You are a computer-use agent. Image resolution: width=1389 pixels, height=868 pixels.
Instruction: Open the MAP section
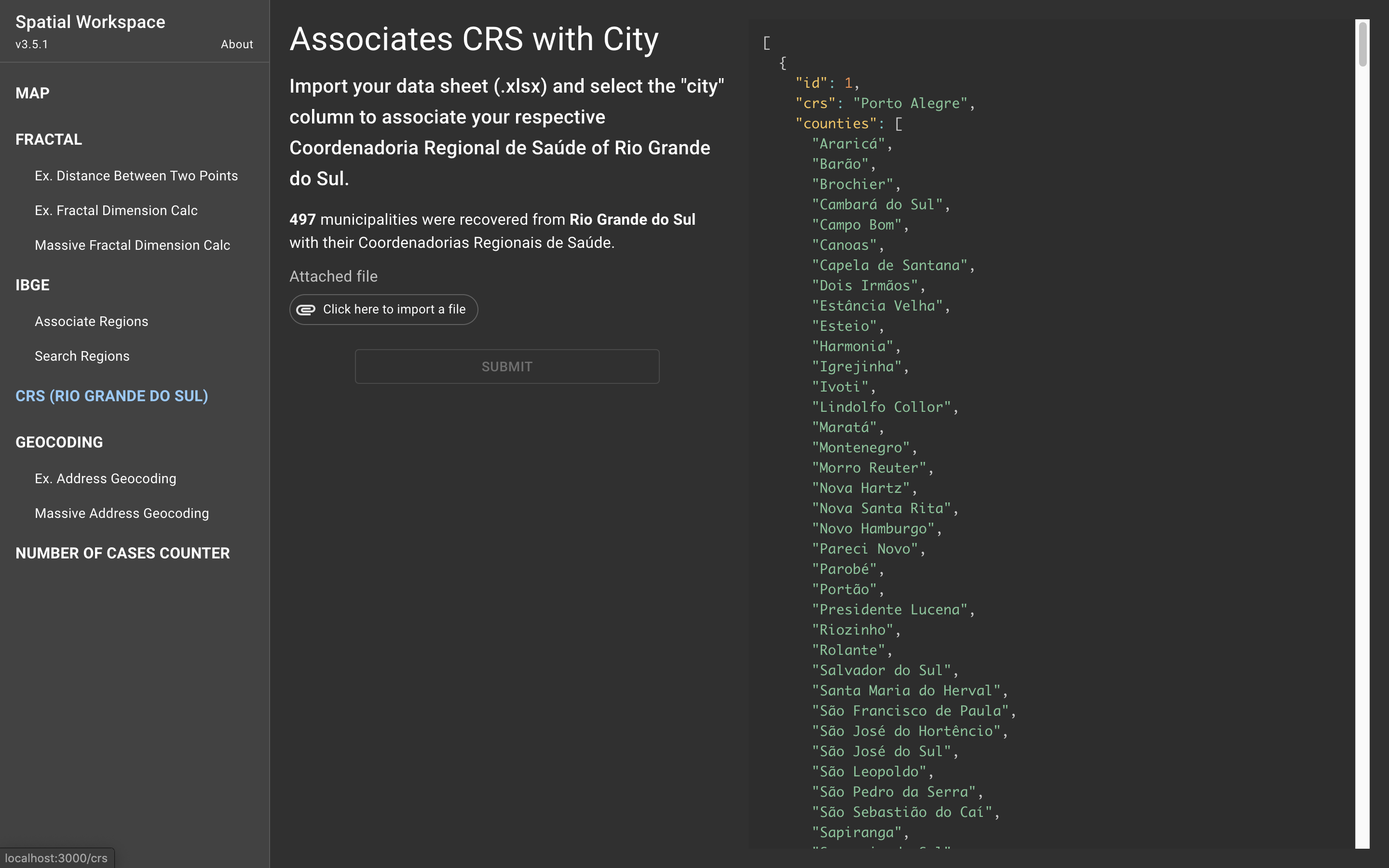click(32, 93)
